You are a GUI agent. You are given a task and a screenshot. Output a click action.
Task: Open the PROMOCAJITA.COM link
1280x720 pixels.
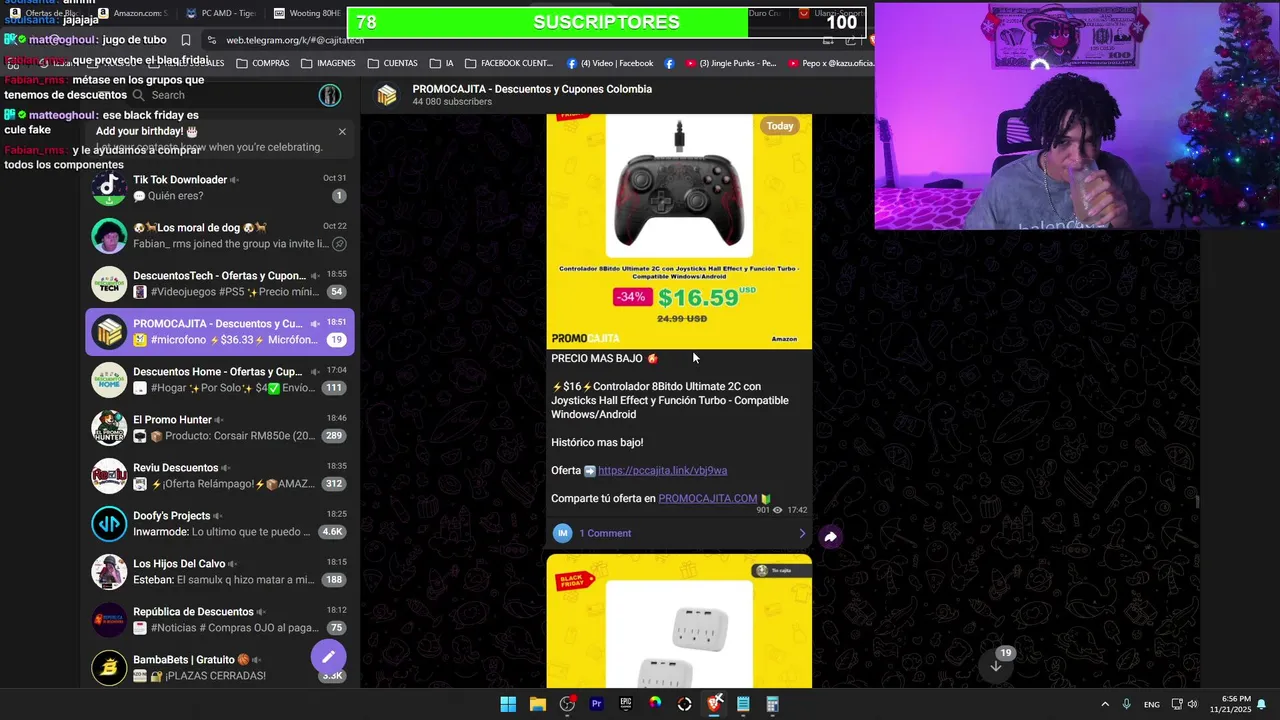click(x=708, y=498)
